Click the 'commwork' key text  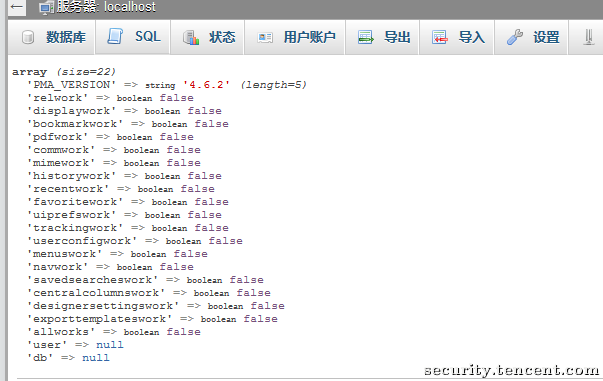coord(61,150)
